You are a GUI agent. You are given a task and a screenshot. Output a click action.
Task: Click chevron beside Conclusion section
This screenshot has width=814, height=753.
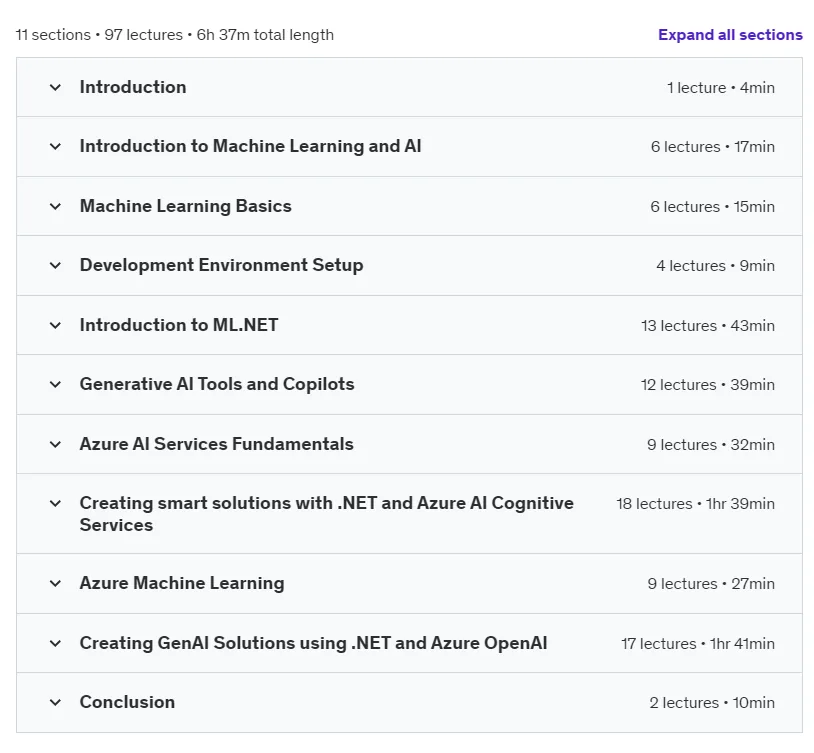point(55,703)
